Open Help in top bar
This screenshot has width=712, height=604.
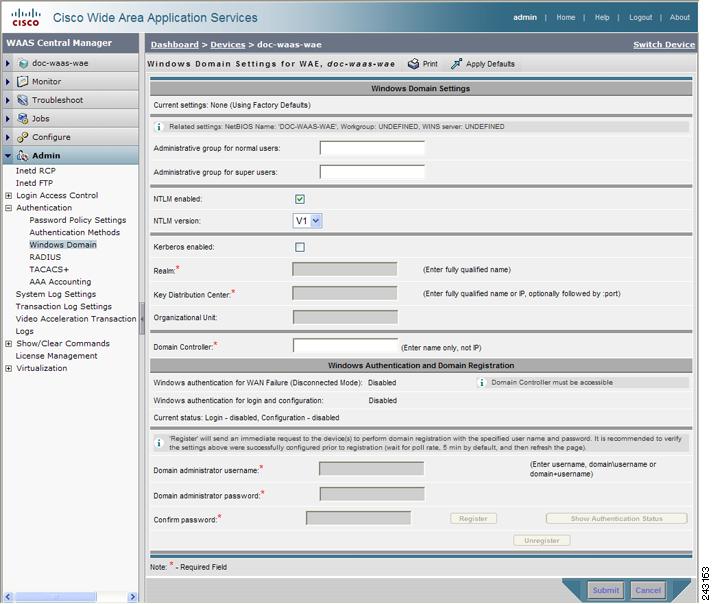[x=602, y=17]
